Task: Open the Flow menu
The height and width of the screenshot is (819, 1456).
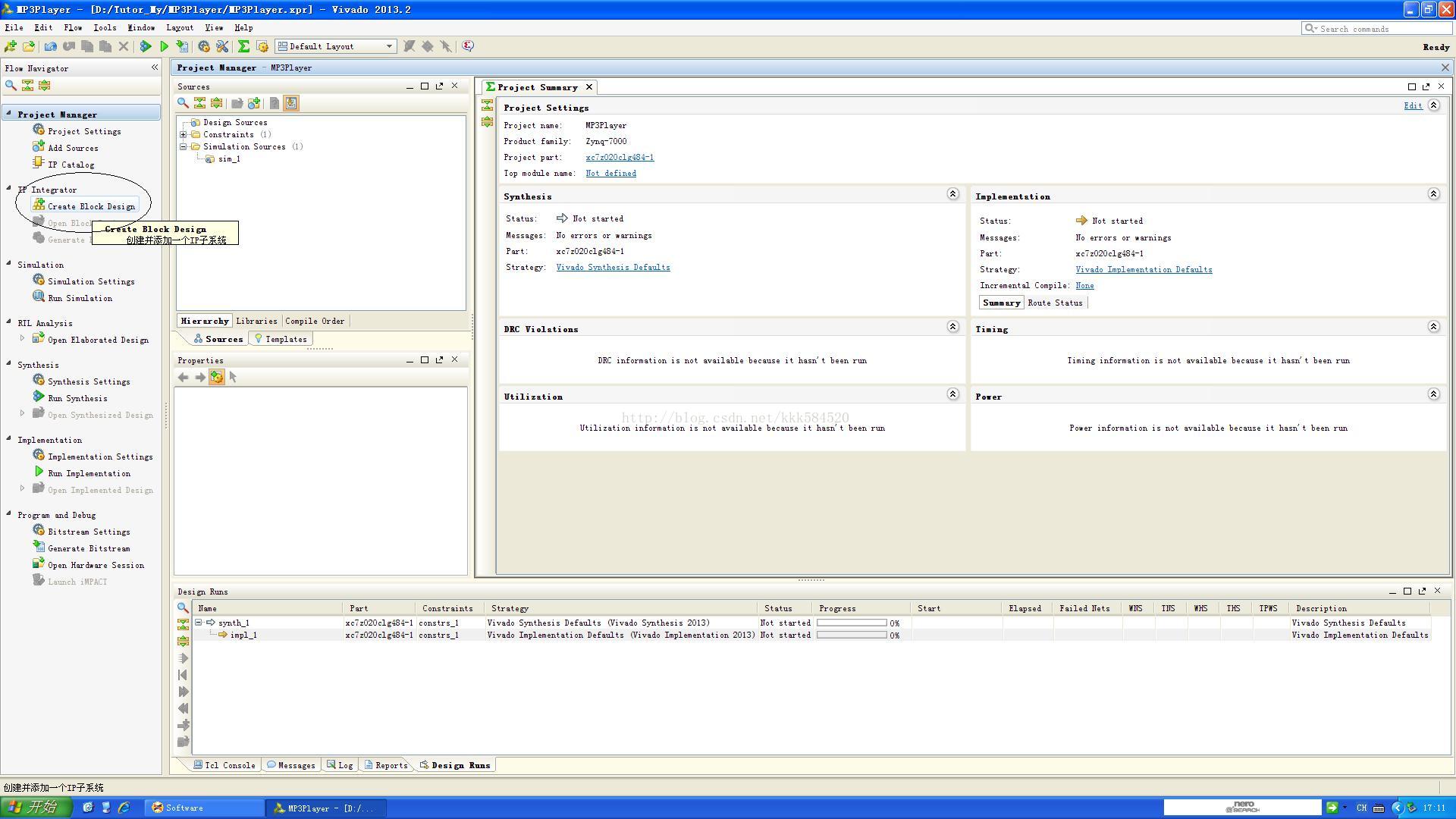Action: coord(73,28)
